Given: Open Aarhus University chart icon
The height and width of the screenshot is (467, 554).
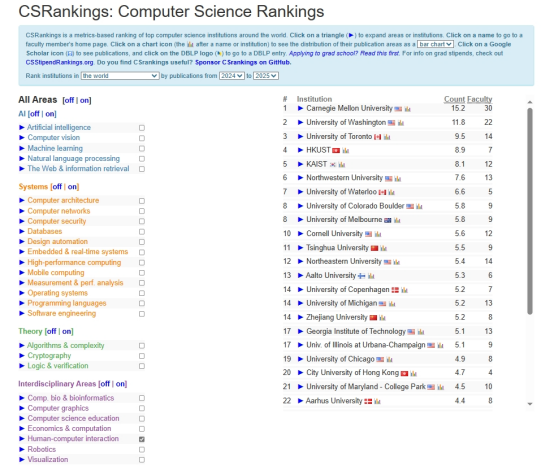Looking at the screenshot, I should (x=377, y=401).
